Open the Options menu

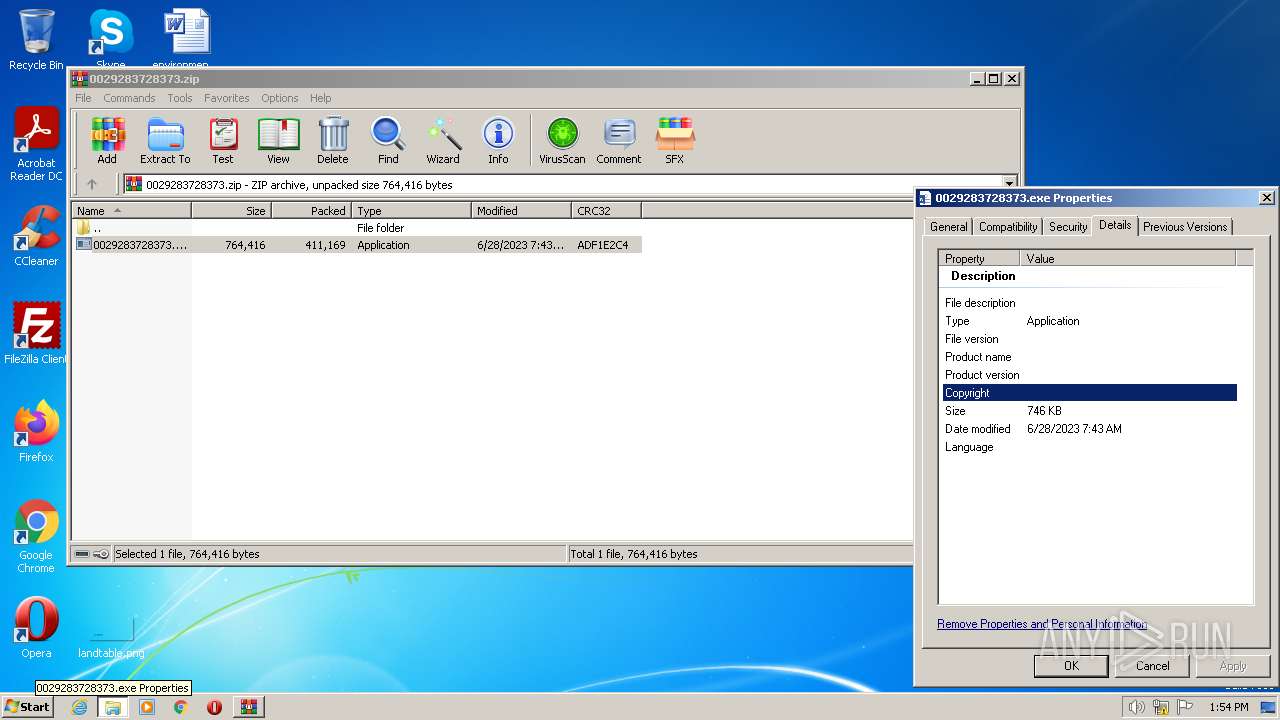(280, 98)
